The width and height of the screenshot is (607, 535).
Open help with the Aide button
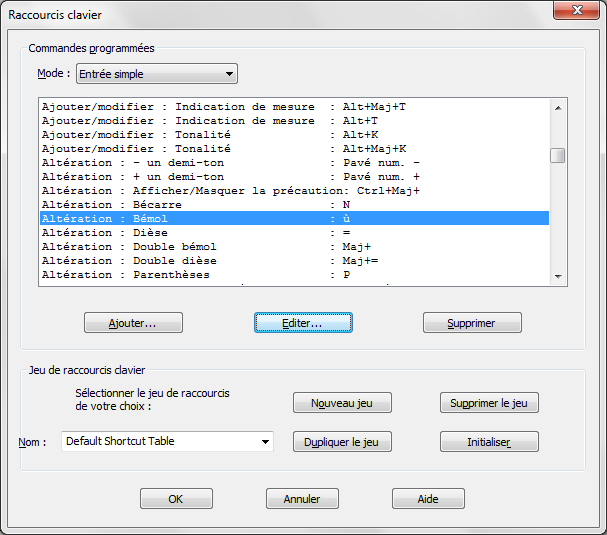(427, 499)
